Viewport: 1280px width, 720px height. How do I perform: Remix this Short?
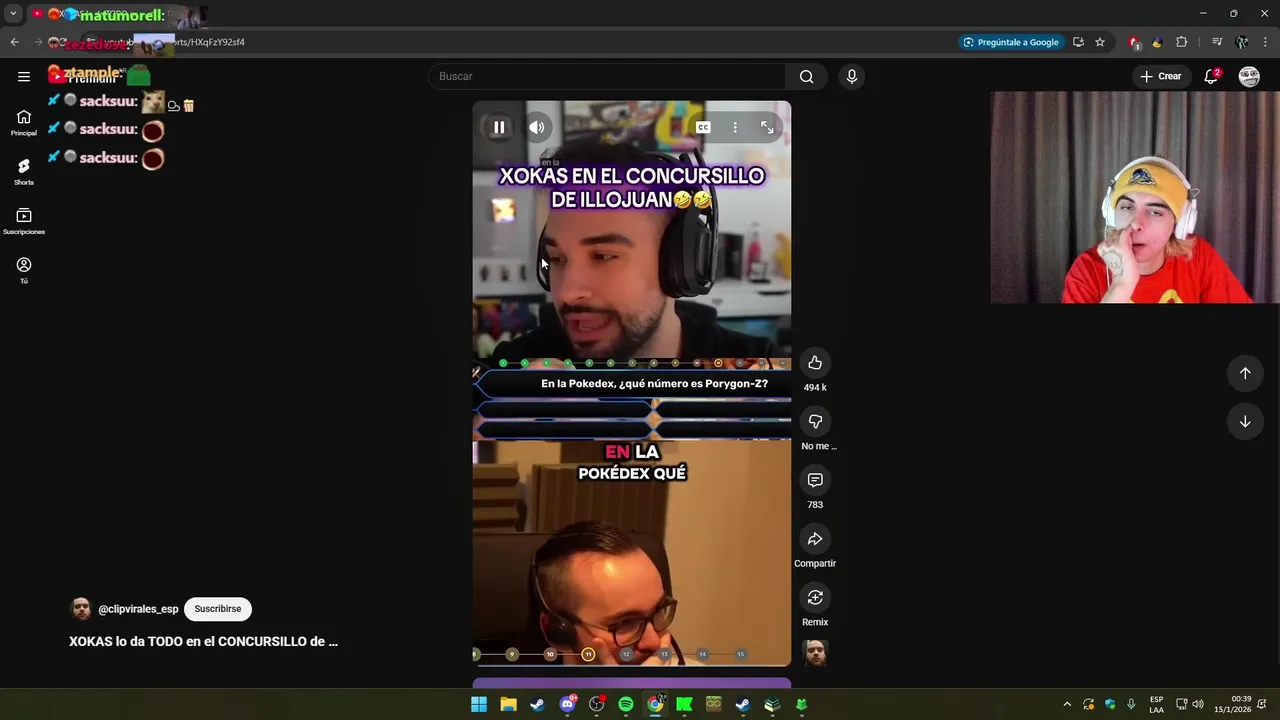point(815,597)
